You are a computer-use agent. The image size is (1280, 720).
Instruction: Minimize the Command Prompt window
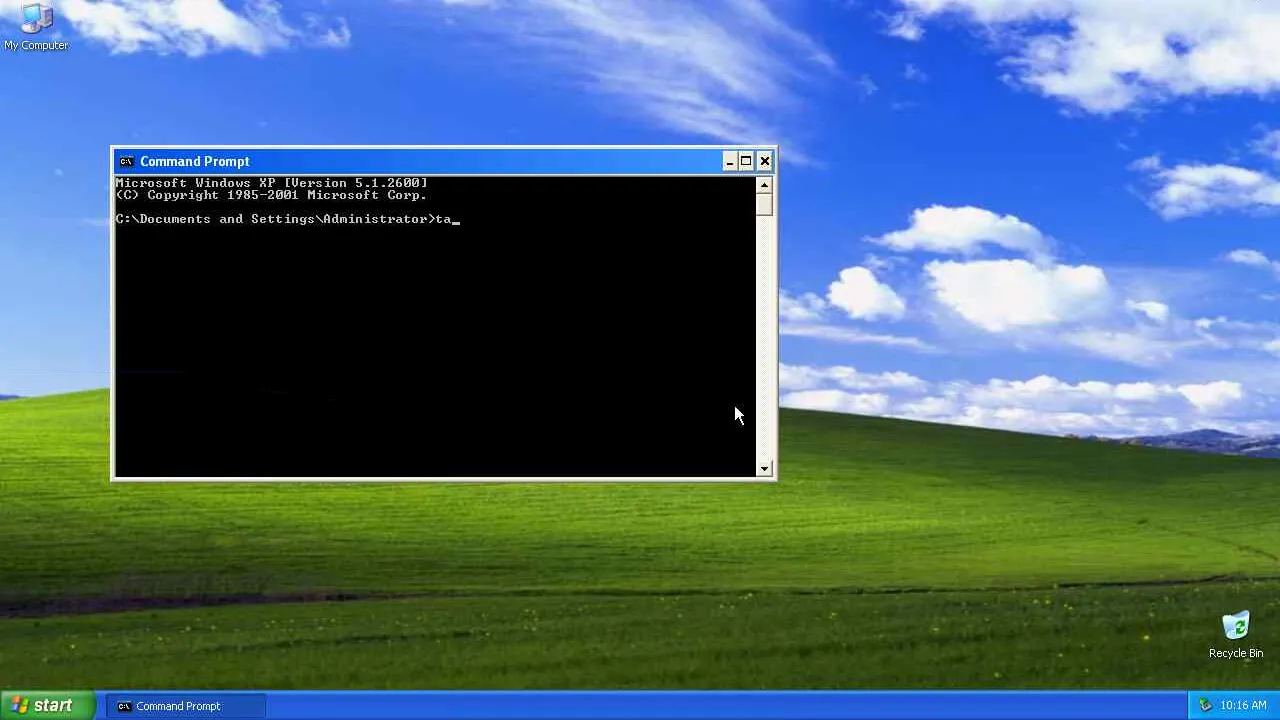click(x=730, y=161)
